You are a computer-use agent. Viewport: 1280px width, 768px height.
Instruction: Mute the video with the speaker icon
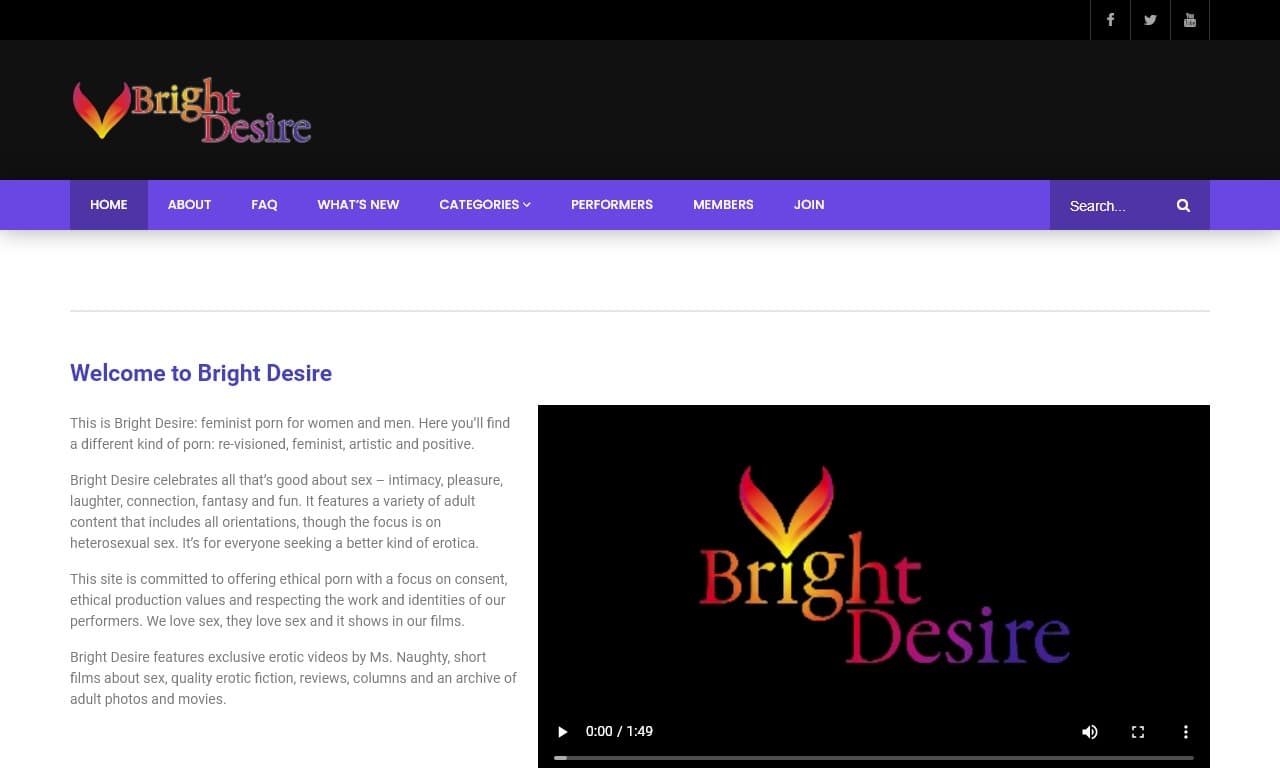coord(1090,731)
